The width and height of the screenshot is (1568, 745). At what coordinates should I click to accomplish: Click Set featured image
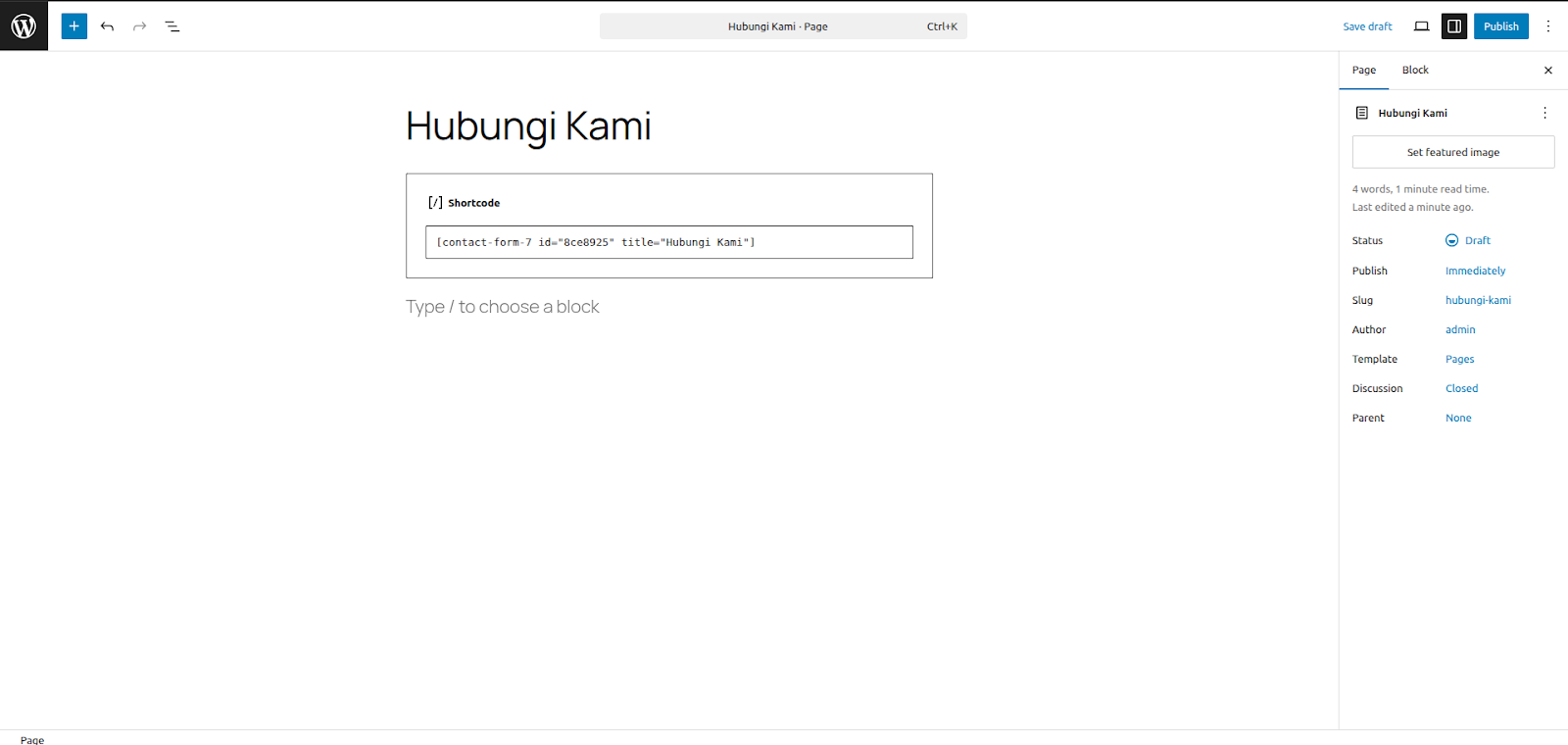[x=1453, y=152]
